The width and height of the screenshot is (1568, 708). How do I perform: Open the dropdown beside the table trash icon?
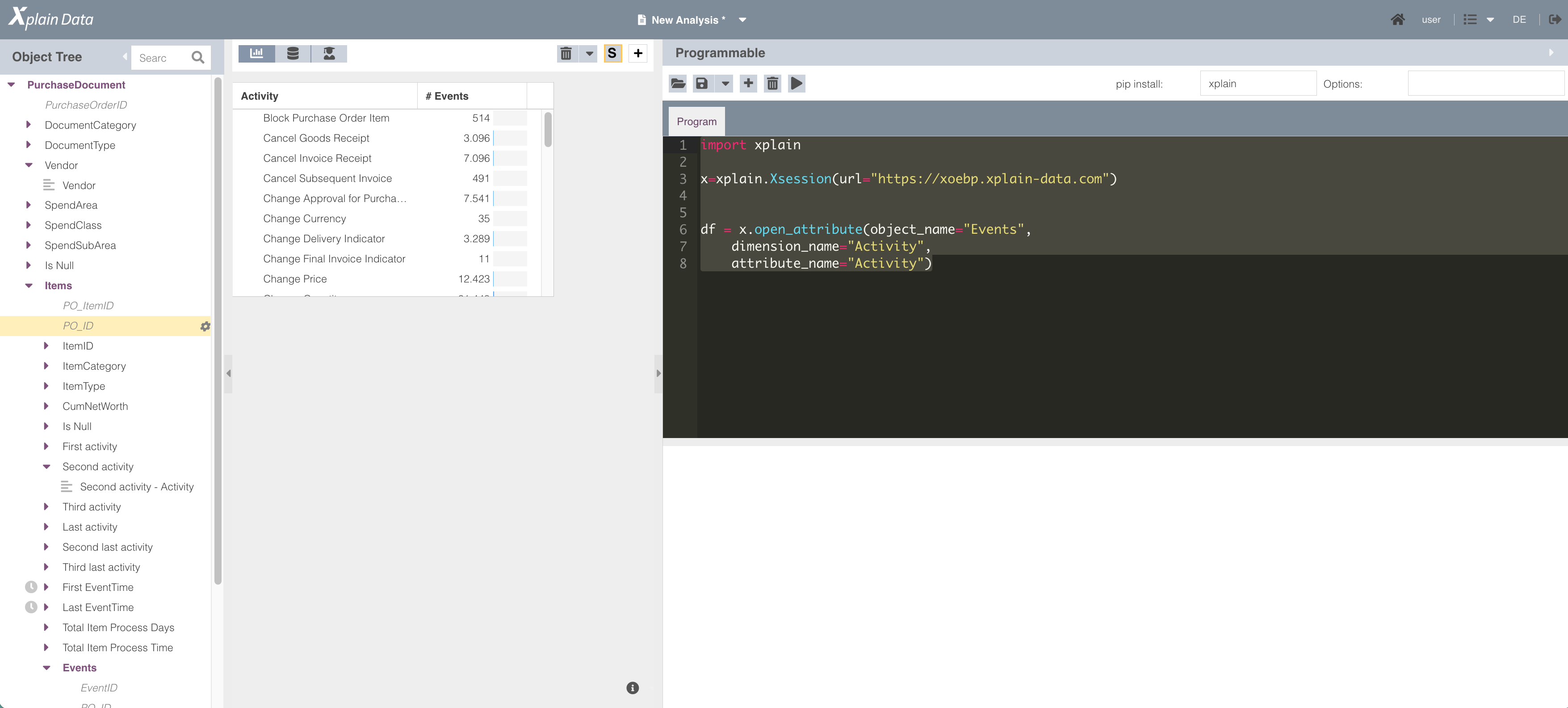[x=589, y=54]
